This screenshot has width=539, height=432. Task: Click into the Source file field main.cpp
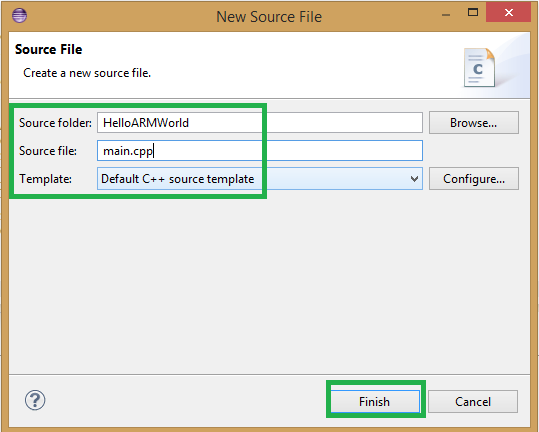pyautogui.click(x=260, y=151)
